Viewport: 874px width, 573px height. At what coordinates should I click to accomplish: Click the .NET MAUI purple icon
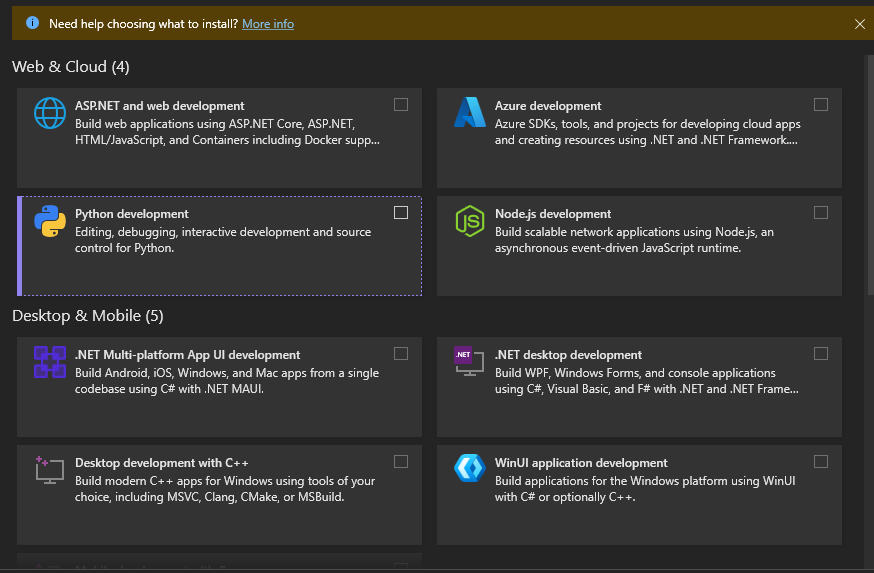click(50, 362)
